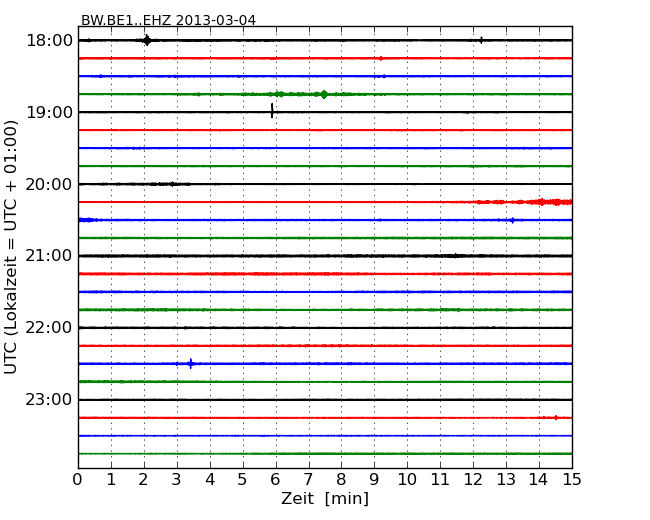Click x-axis tick label 4

point(210,479)
